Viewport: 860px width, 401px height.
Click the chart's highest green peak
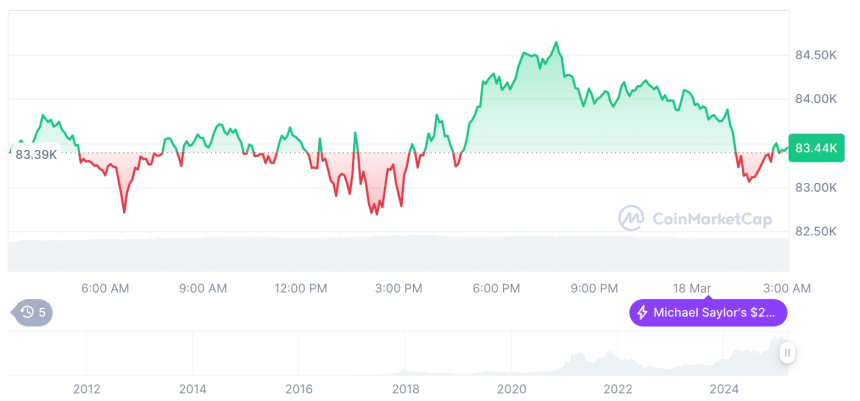point(556,42)
